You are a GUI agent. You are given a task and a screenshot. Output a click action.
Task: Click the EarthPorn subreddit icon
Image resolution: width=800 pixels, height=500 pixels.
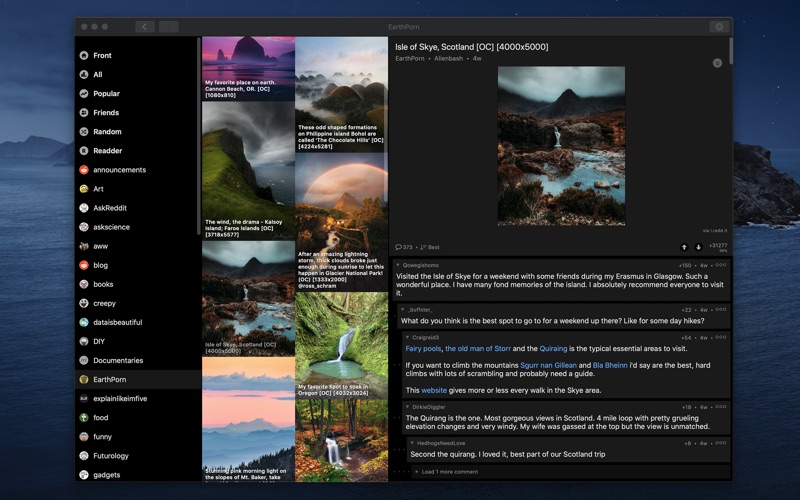coord(84,380)
